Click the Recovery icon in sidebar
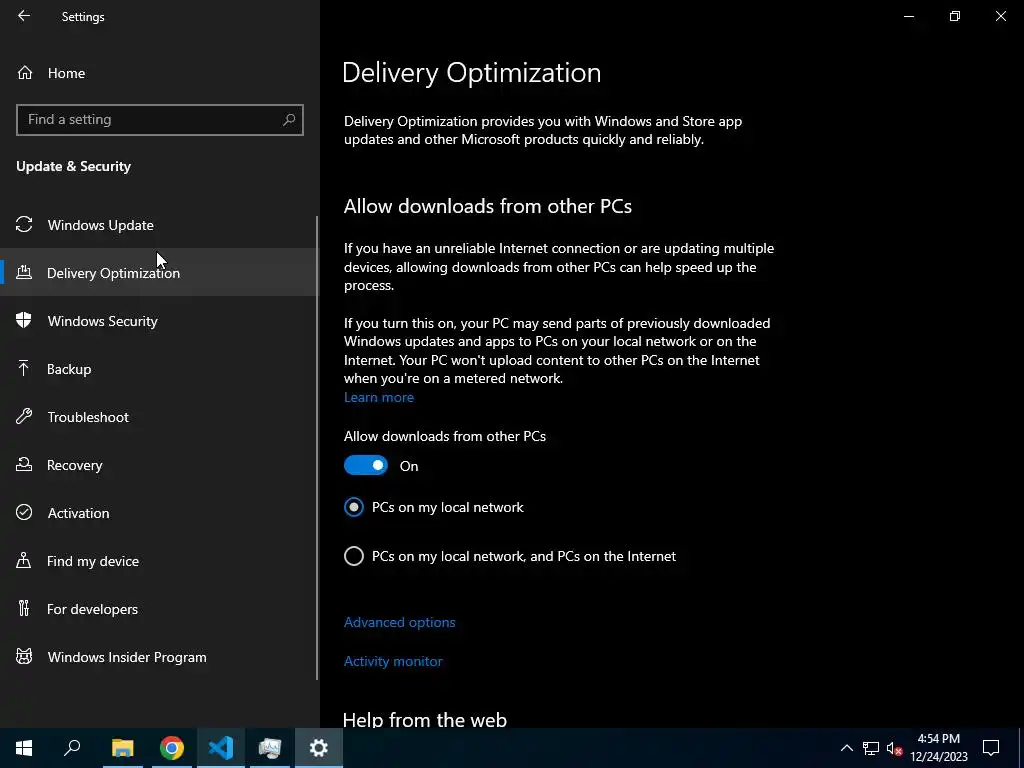 click(24, 464)
